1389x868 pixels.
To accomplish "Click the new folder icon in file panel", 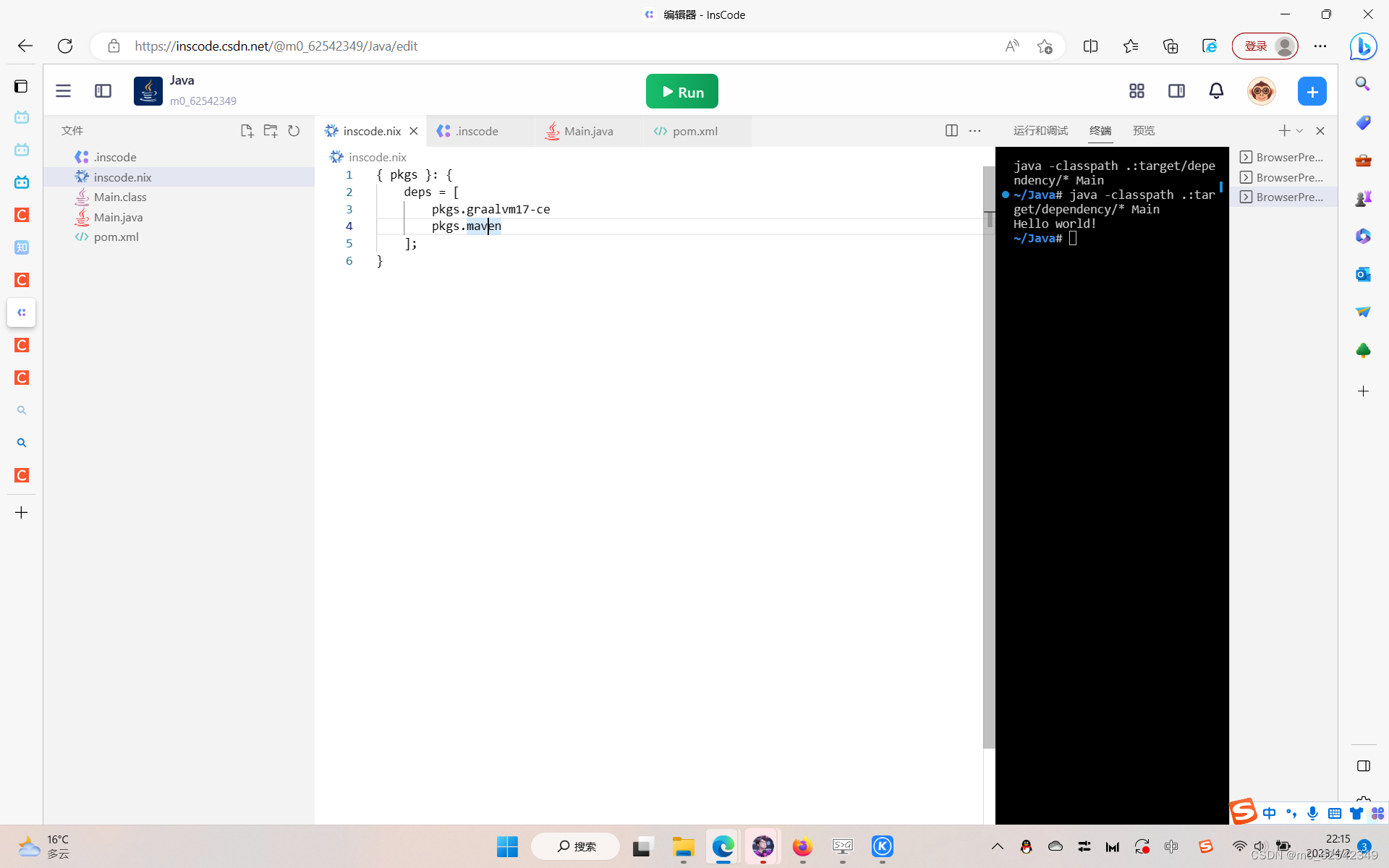I will (x=271, y=131).
